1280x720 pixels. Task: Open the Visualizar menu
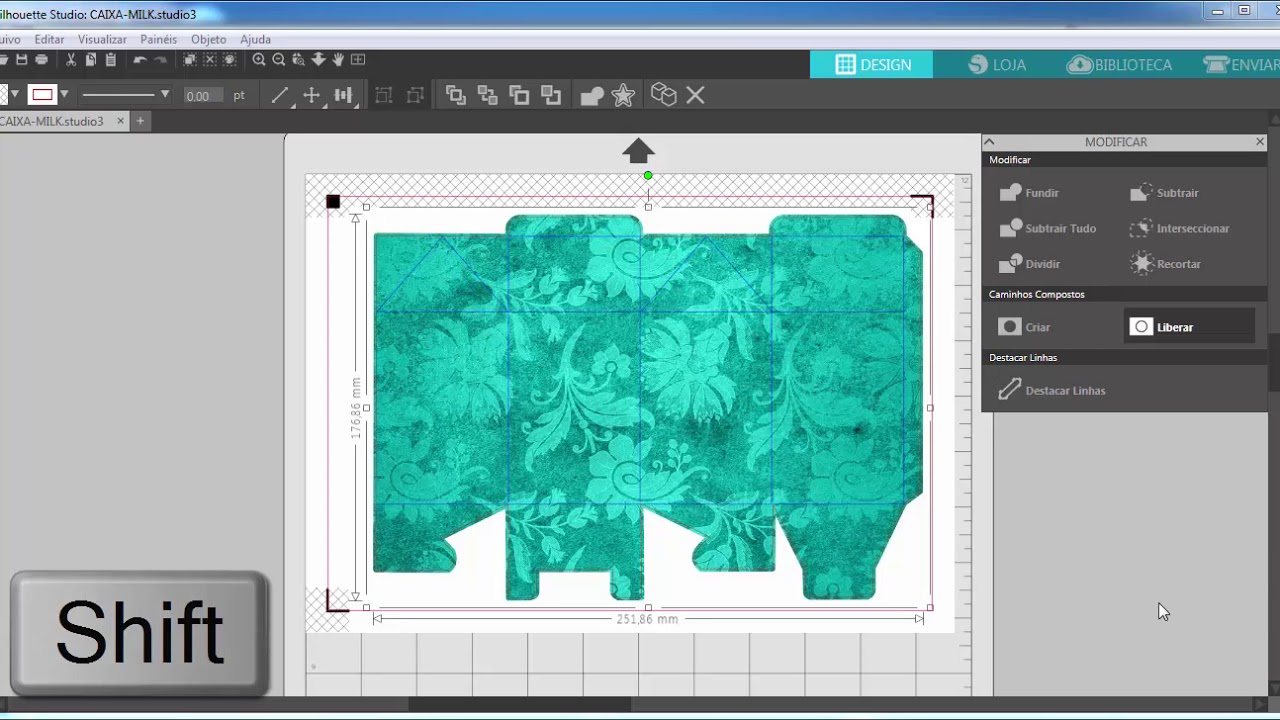click(102, 39)
